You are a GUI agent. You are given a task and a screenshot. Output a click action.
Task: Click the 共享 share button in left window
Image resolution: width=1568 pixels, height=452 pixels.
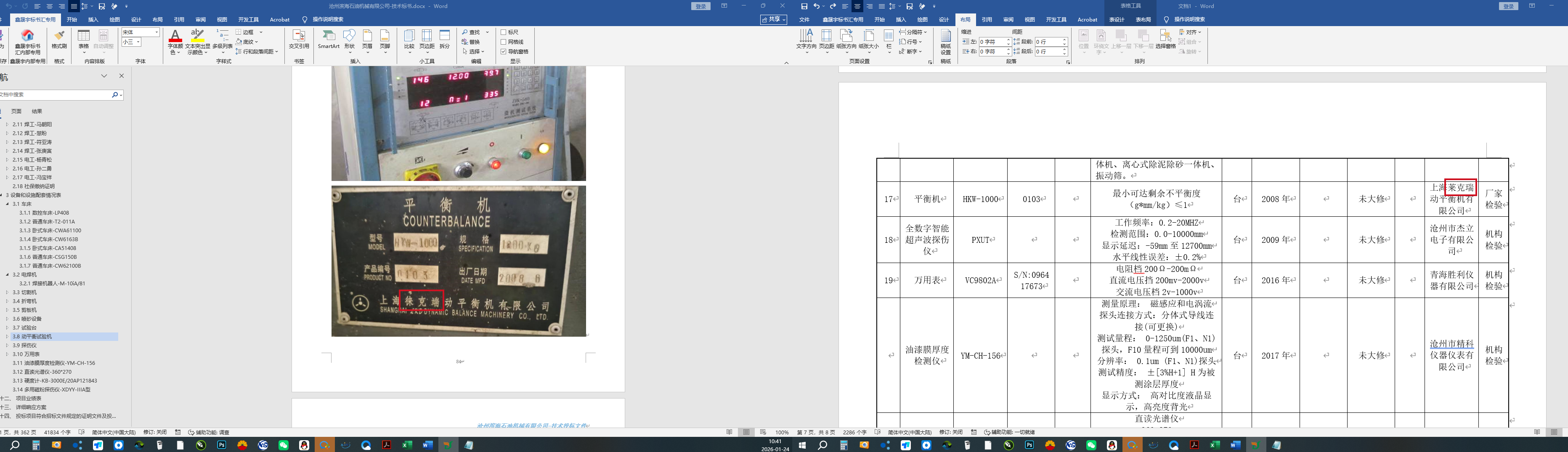(774, 19)
